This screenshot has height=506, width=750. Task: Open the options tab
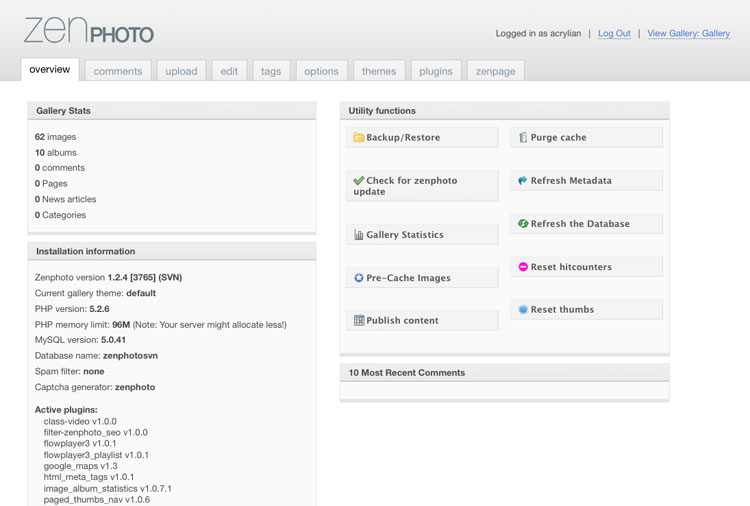321,71
